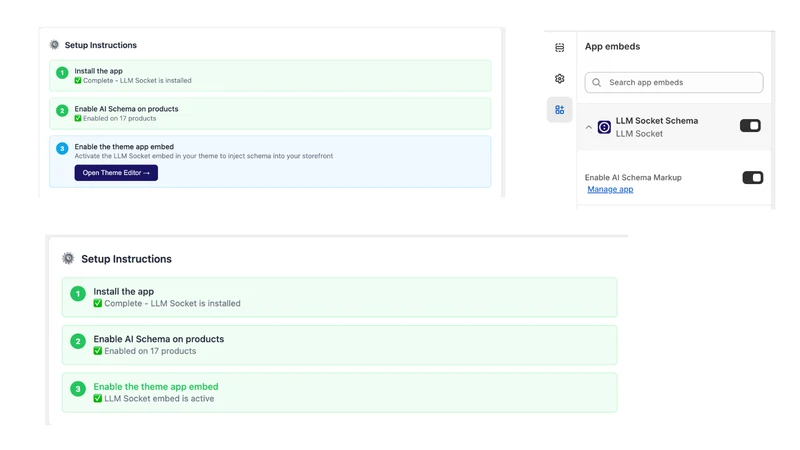
Task: Click the check mark beside bottom 'Enabled on 17 products'
Action: [97, 351]
